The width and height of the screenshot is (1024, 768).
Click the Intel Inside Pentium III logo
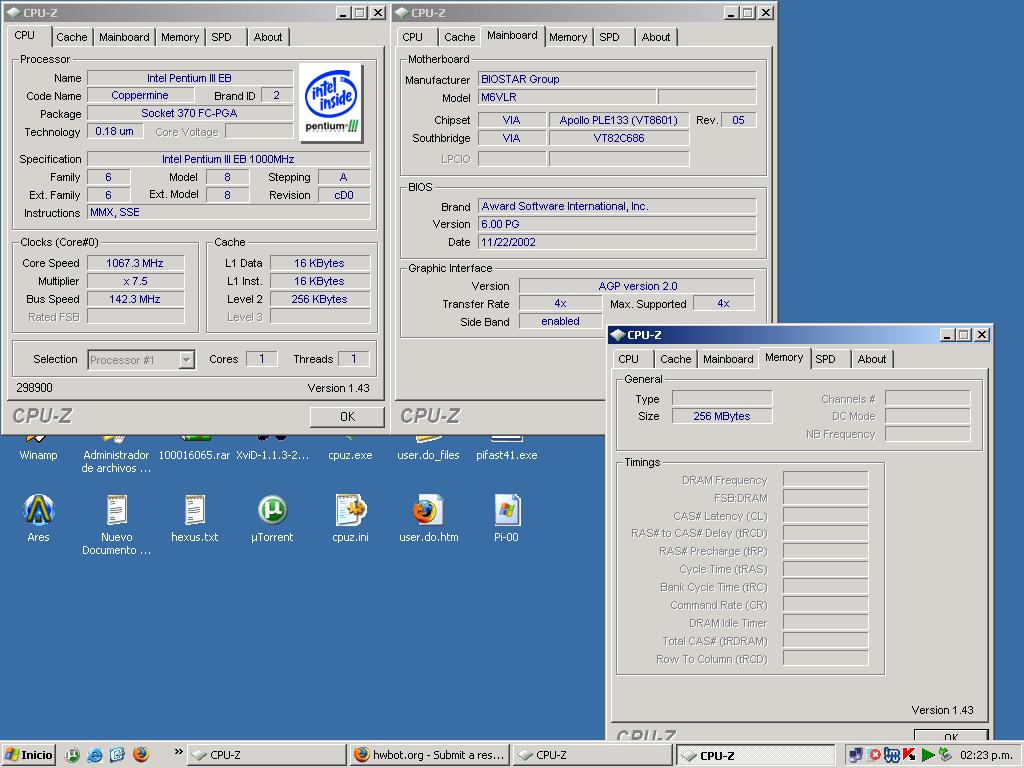click(x=332, y=103)
